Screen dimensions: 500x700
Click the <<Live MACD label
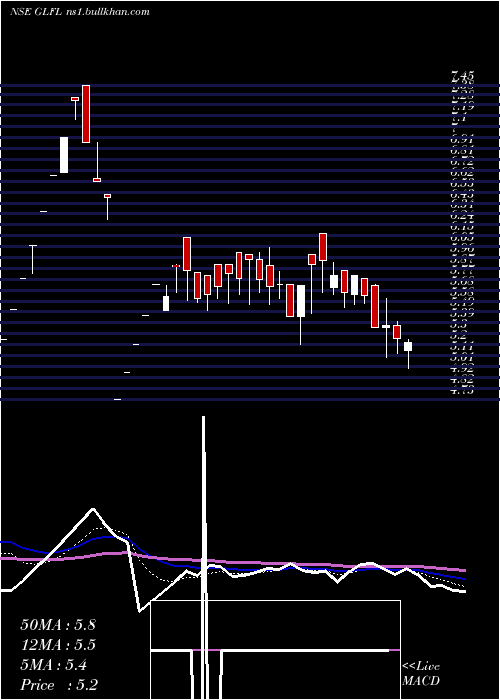coord(421,674)
